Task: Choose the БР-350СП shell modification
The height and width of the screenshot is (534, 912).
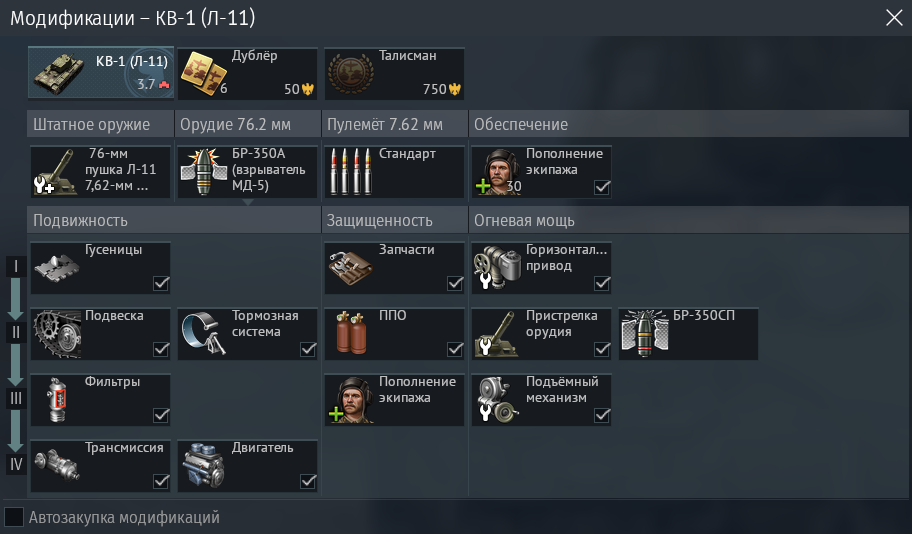Action: pos(688,334)
